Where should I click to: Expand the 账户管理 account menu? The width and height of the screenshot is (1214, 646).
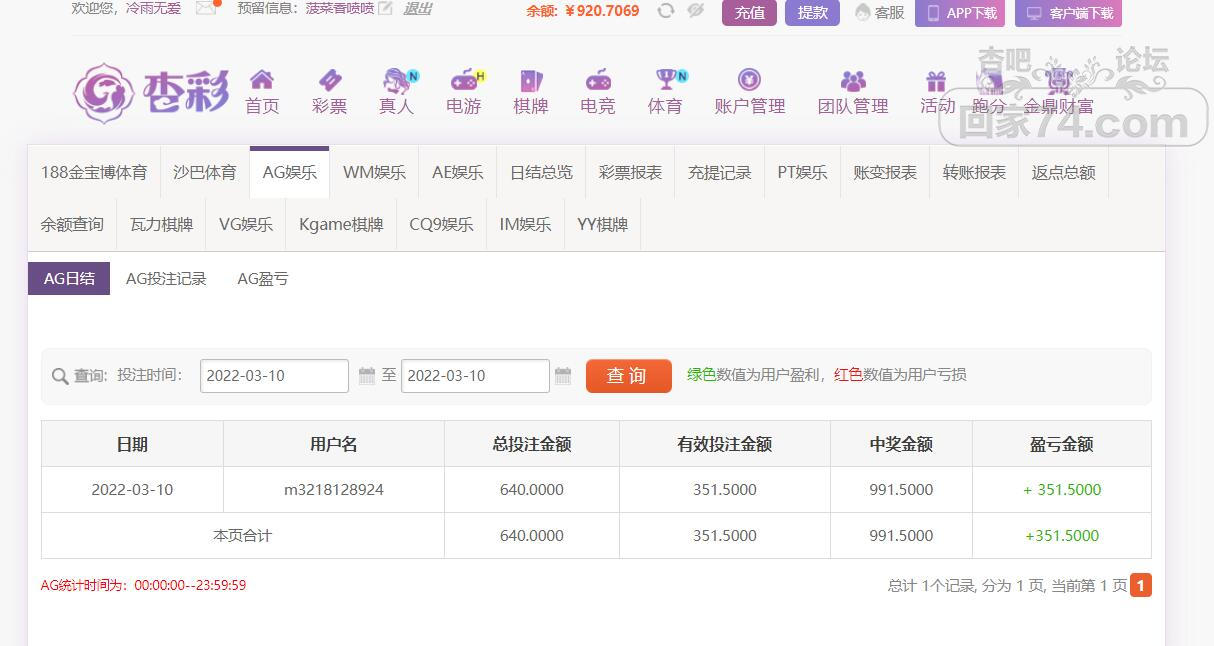coord(749,92)
